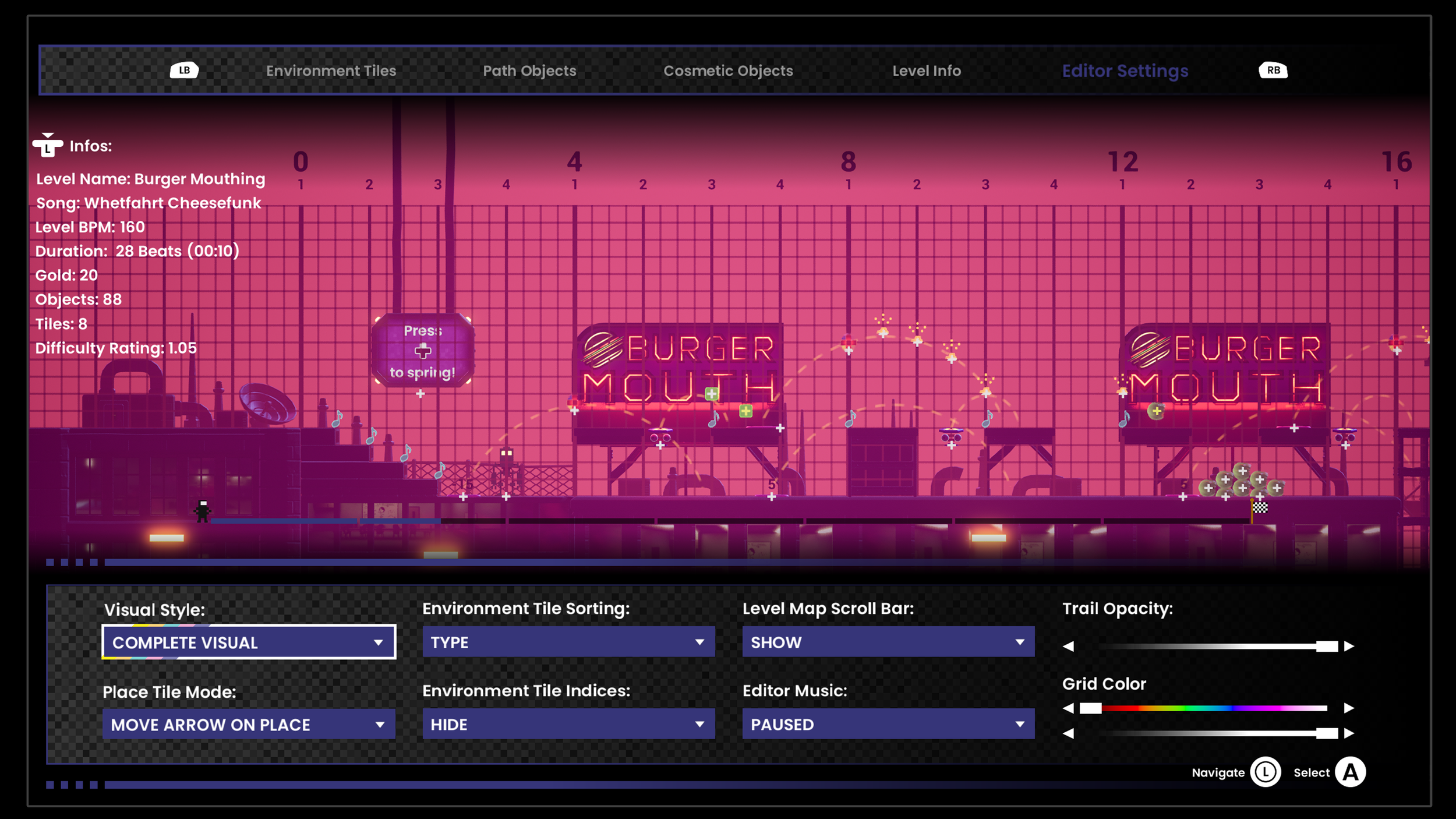The height and width of the screenshot is (819, 1456).
Task: Click the Select A button icon
Action: click(x=1350, y=772)
